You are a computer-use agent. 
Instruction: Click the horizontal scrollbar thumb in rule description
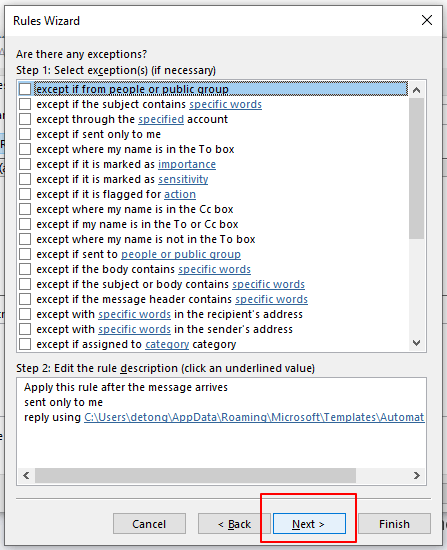coord(195,475)
